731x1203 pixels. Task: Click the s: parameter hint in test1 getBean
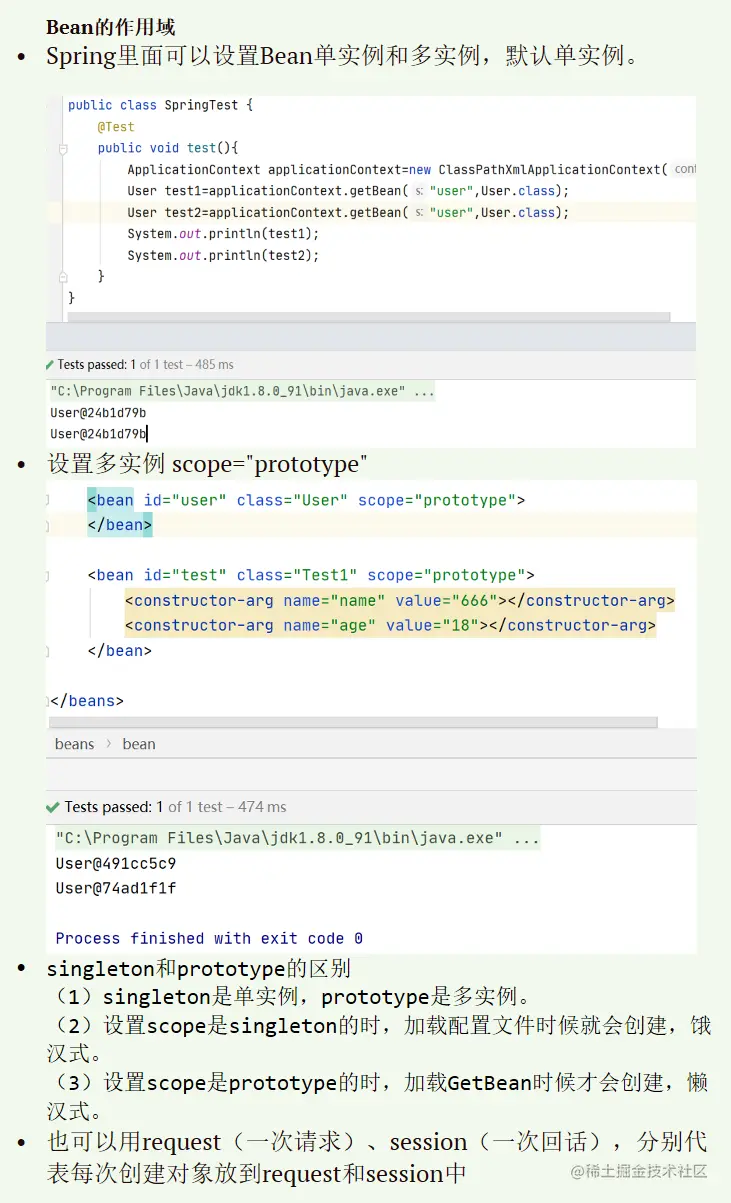pyautogui.click(x=420, y=191)
